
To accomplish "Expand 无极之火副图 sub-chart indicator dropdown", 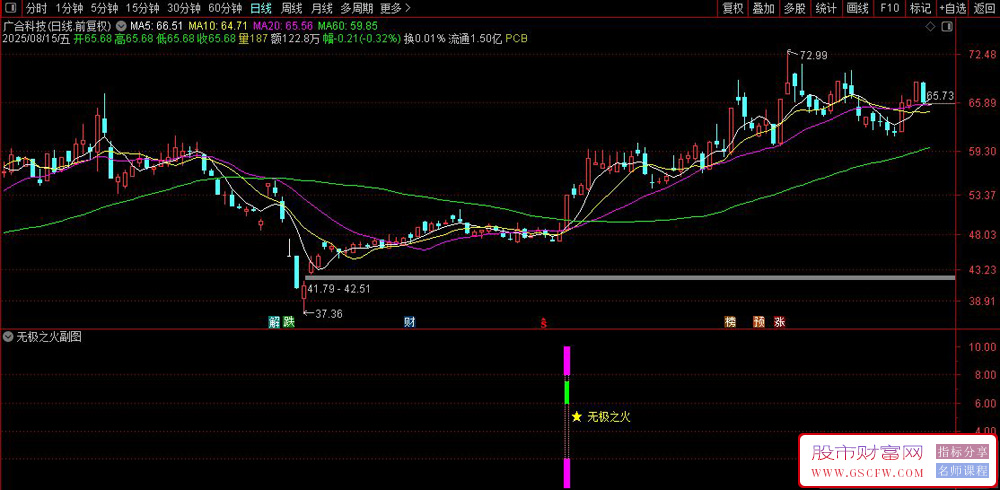I will (8, 337).
